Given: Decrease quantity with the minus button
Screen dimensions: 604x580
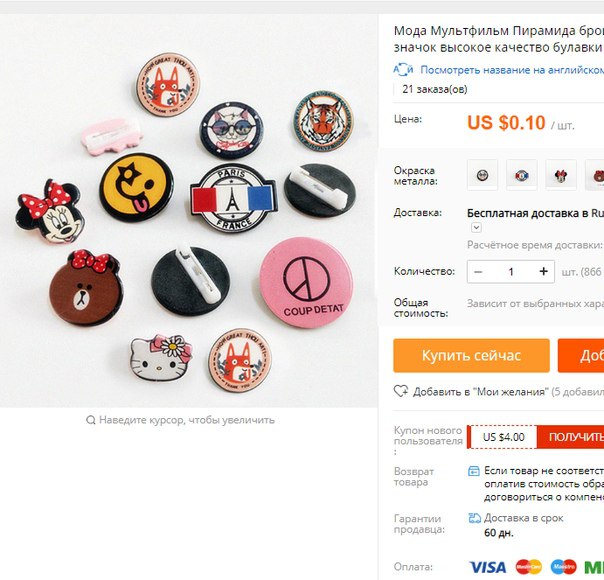Looking at the screenshot, I should (x=478, y=272).
